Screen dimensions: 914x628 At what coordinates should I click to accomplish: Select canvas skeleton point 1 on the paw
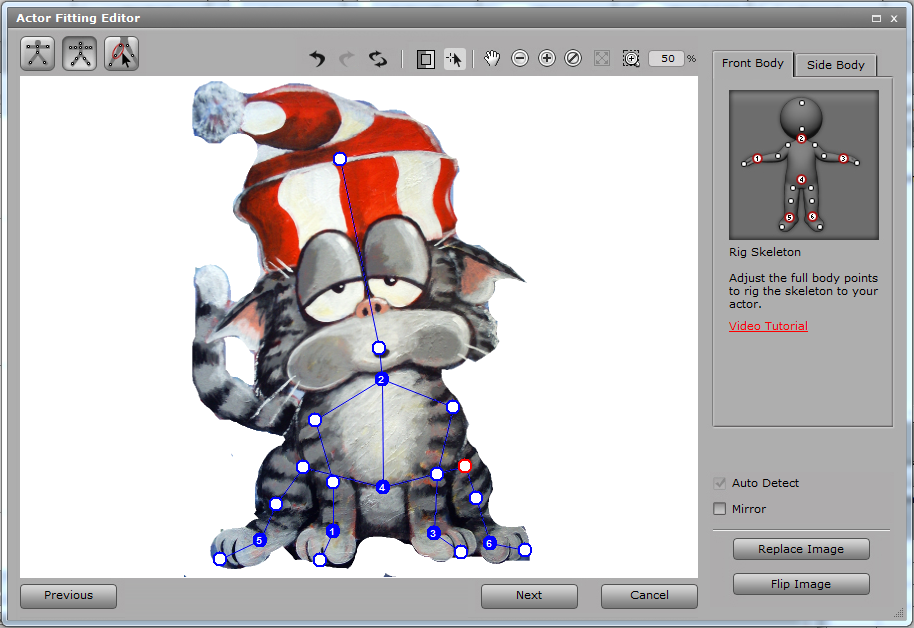[332, 531]
